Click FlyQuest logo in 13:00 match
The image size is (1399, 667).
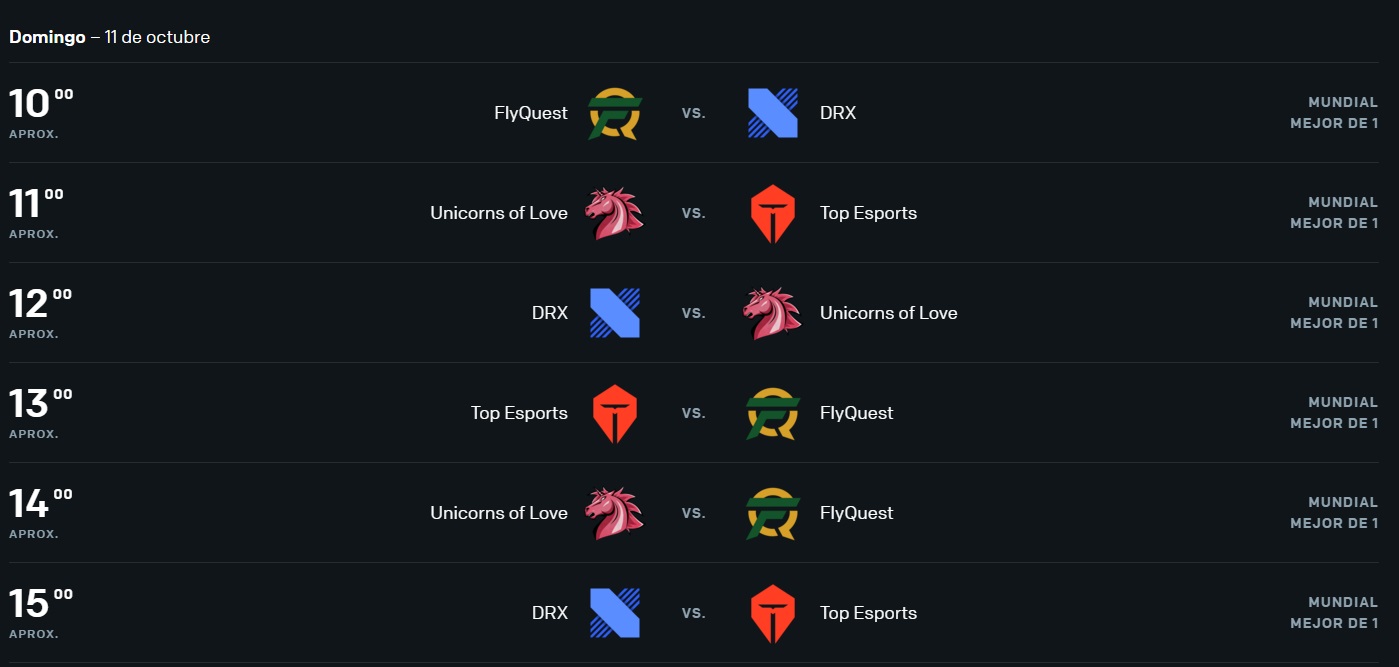pyautogui.click(x=773, y=413)
